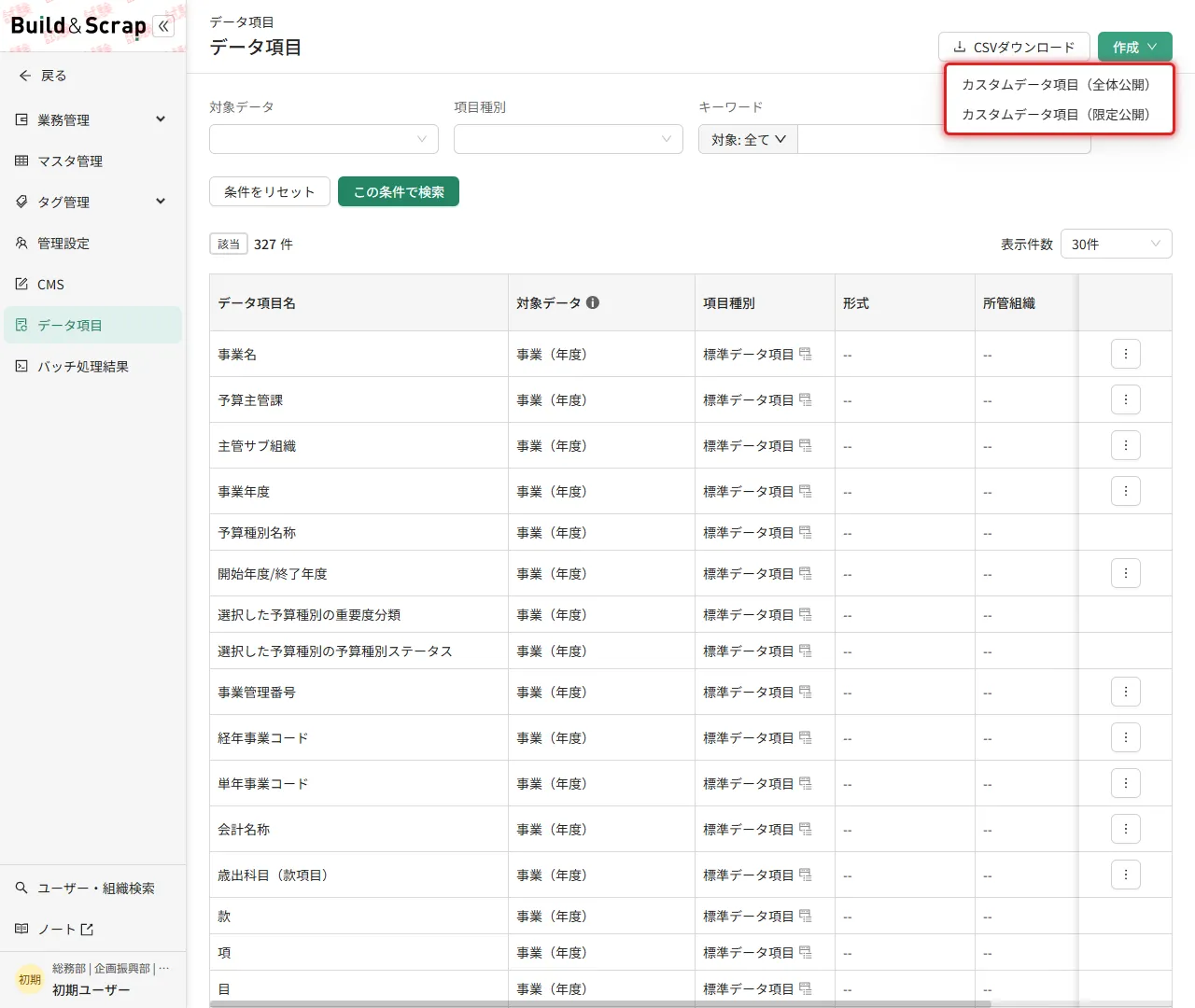This screenshot has width=1195, height=1008.
Task: Open the three-dot menu for 主管サブ組織 row
Action: pos(1126,445)
